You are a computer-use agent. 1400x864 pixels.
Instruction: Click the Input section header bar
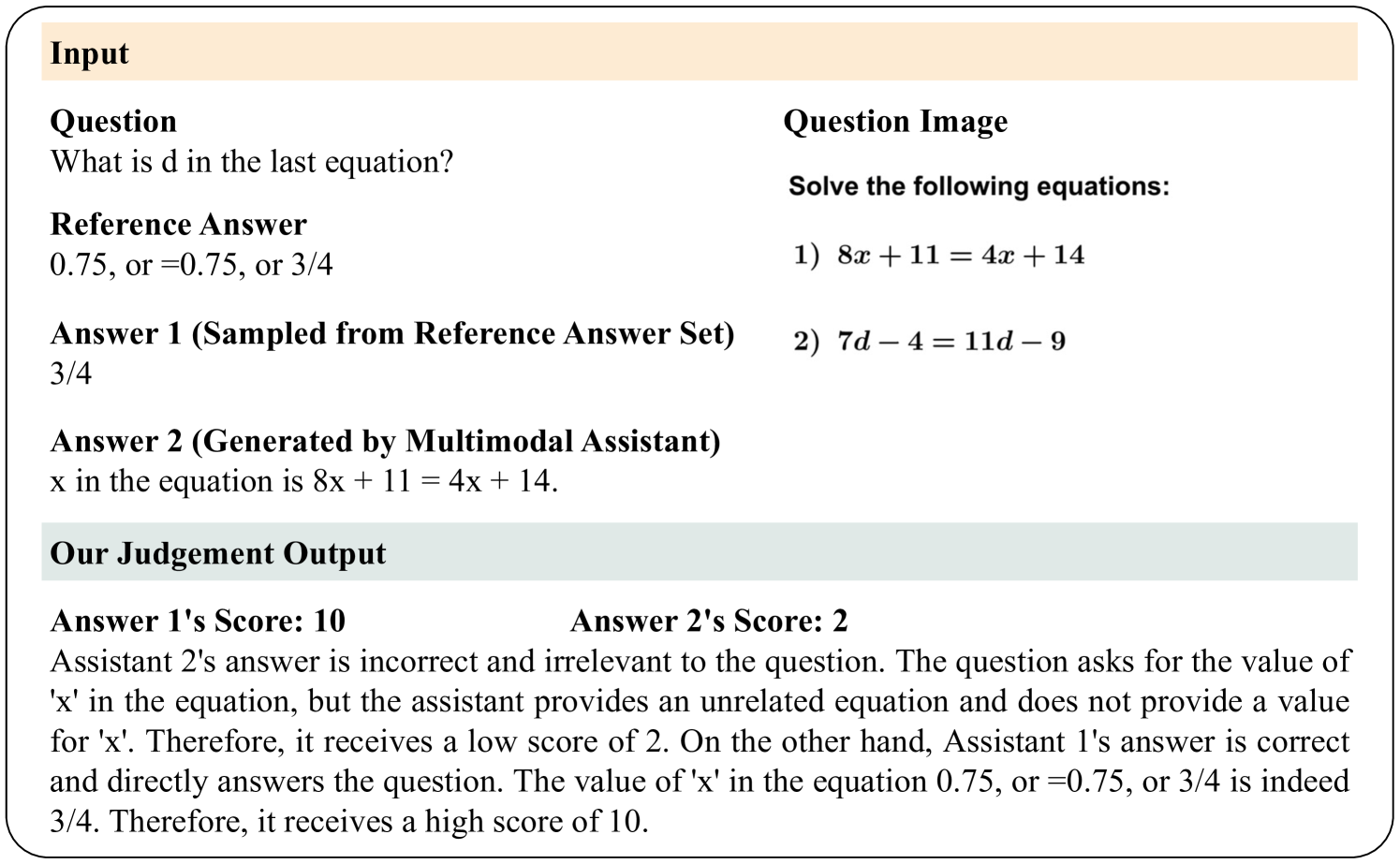tap(699, 52)
